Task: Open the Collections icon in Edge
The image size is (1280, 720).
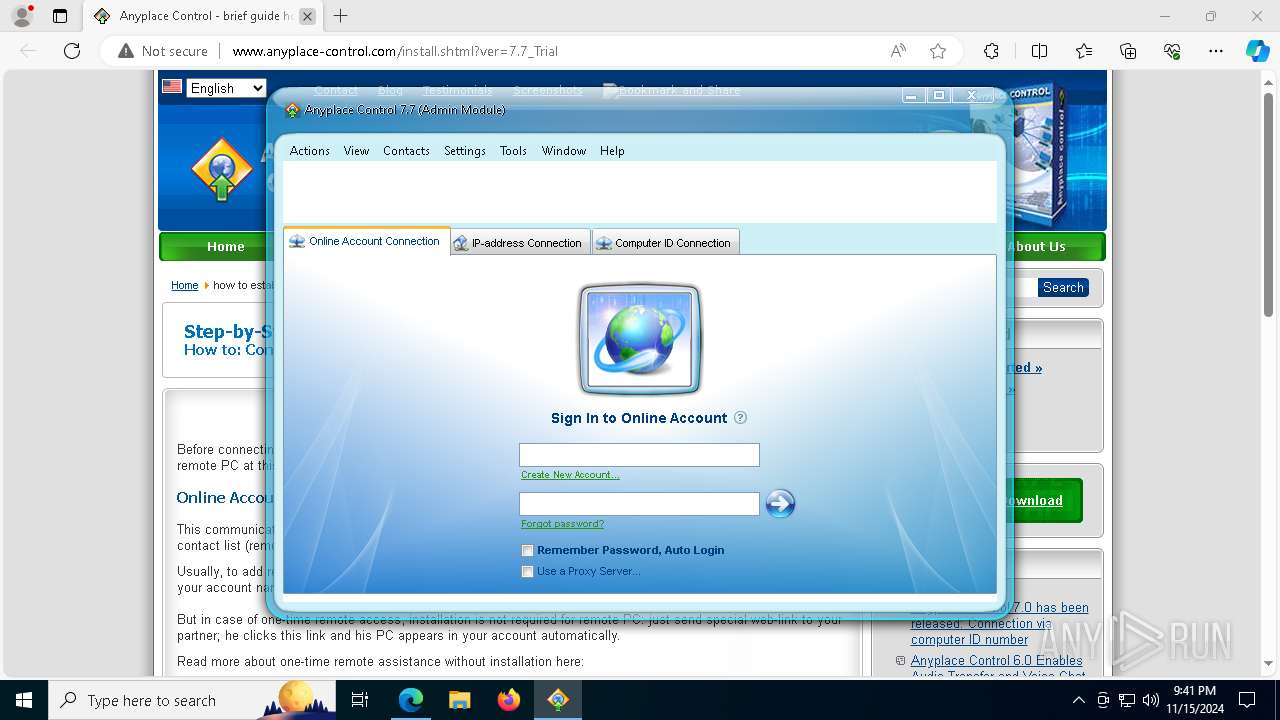Action: click(1128, 51)
